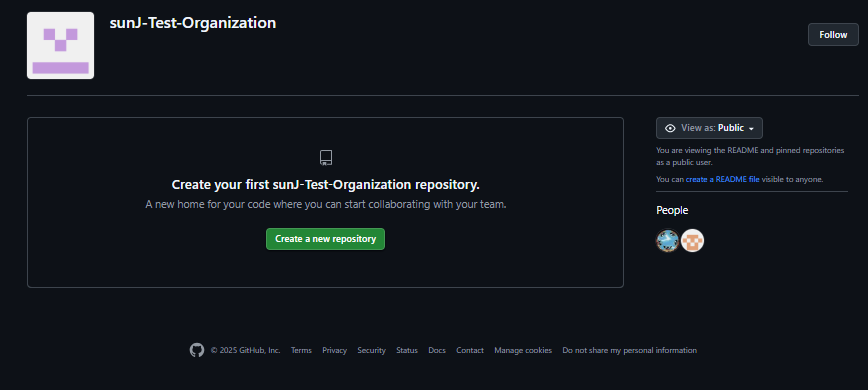This screenshot has width=868, height=390.
Task: Follow the sunJ-Test-Organization
Action: pyautogui.click(x=833, y=35)
